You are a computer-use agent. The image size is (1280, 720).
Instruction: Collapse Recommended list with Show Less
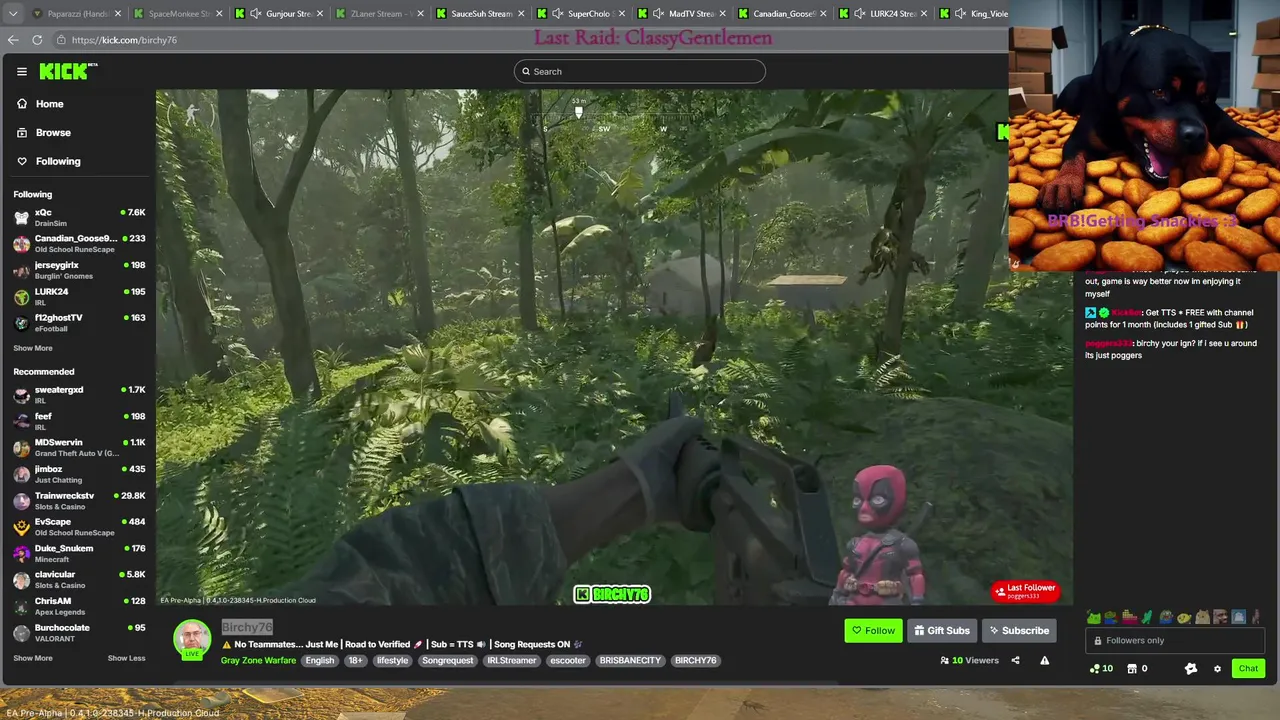coord(126,658)
